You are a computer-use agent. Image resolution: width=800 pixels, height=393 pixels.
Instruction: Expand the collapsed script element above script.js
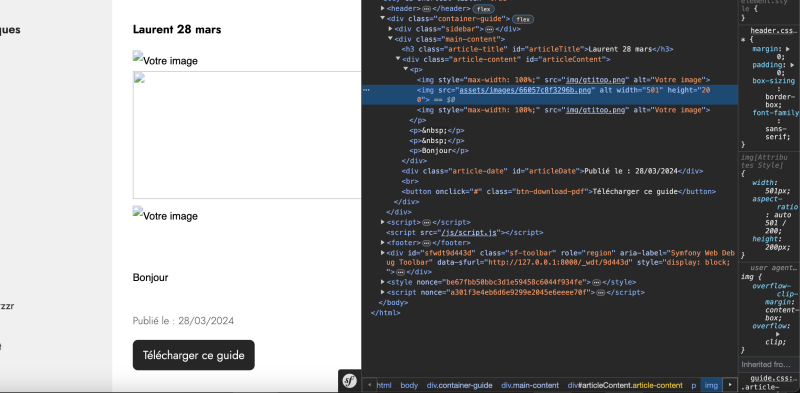click(x=383, y=222)
